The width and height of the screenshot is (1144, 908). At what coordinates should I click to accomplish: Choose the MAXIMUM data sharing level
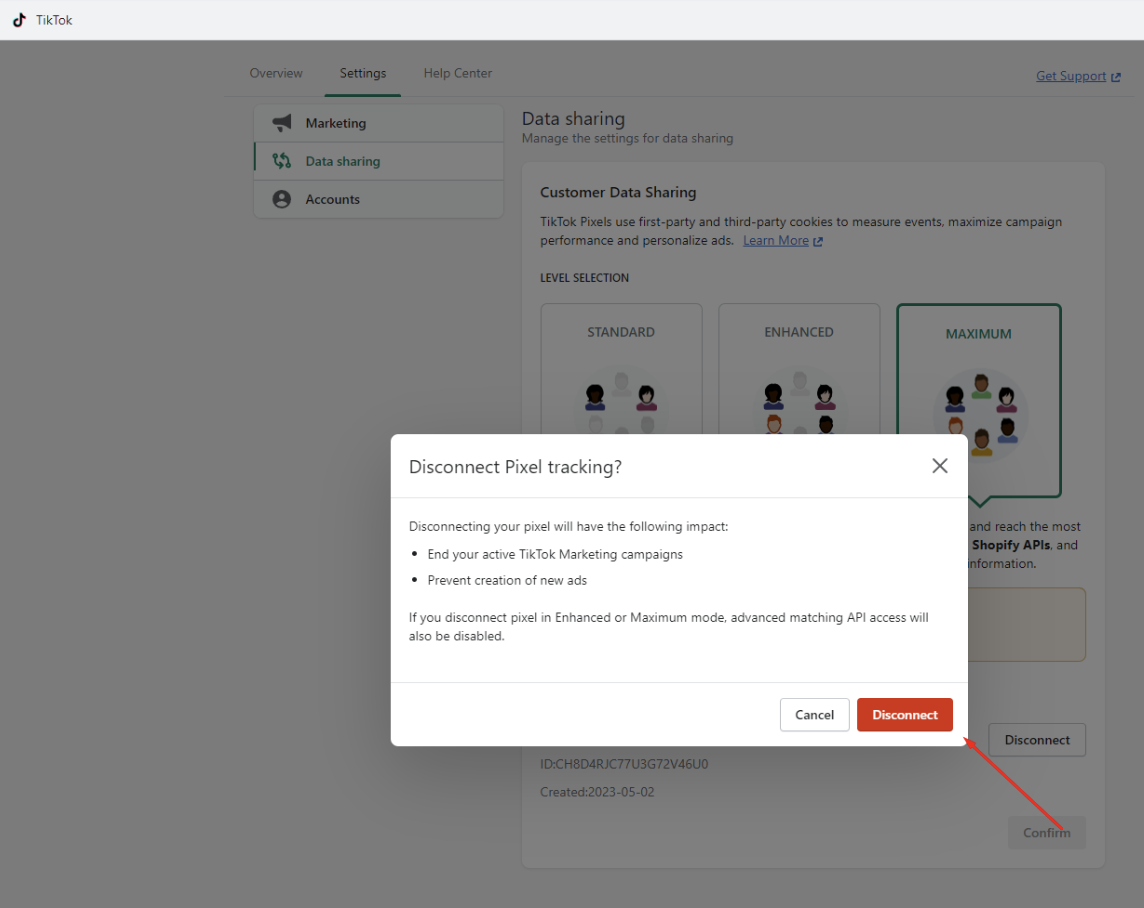[978, 400]
